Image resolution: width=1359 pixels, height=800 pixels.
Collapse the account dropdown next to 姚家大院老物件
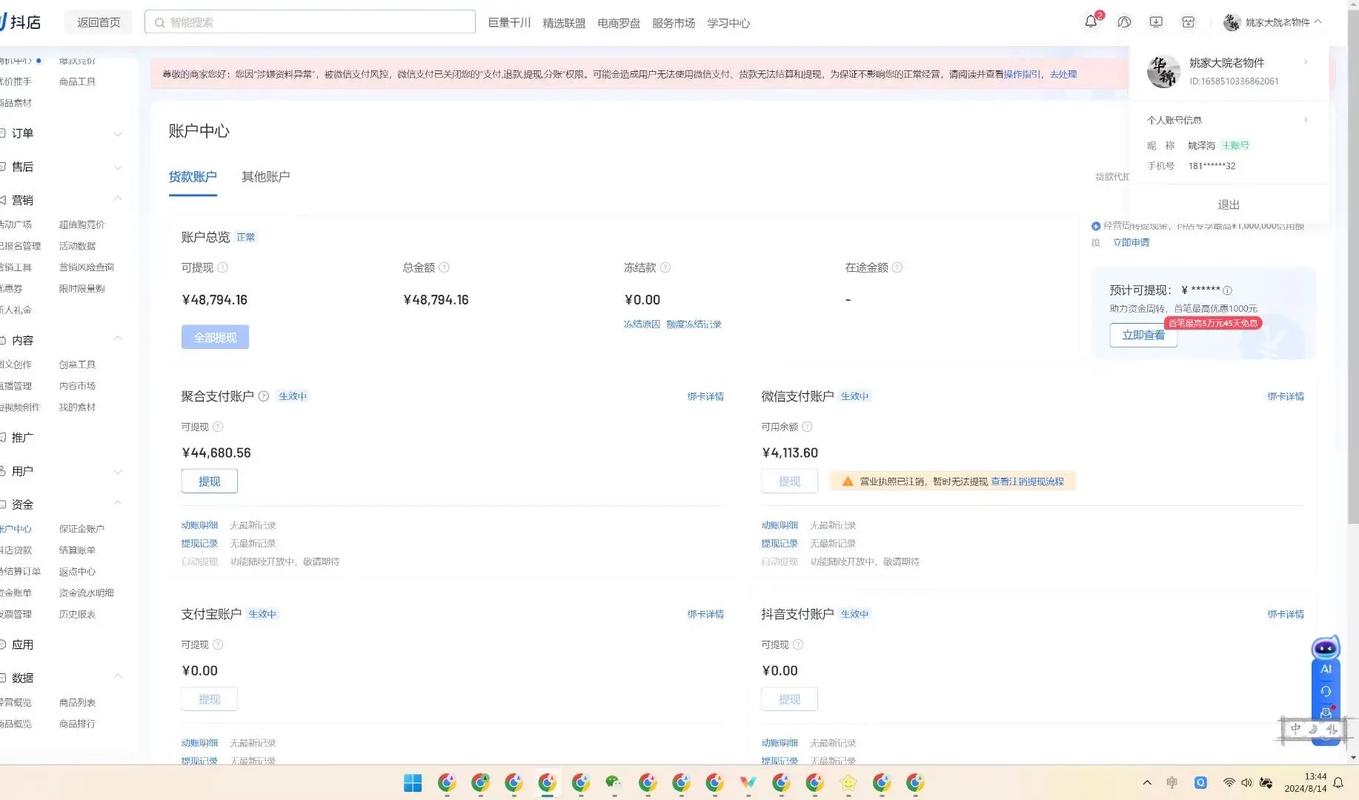[1318, 22]
